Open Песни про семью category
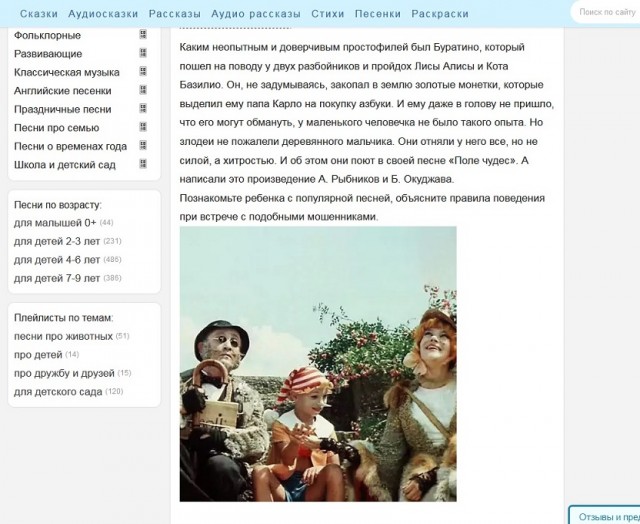The height and width of the screenshot is (524, 640). click(x=57, y=128)
